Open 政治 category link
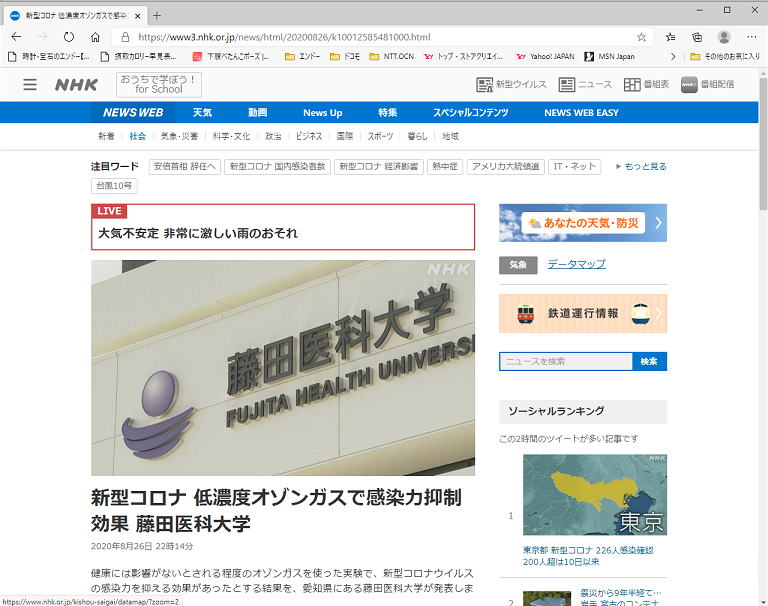 click(273, 136)
